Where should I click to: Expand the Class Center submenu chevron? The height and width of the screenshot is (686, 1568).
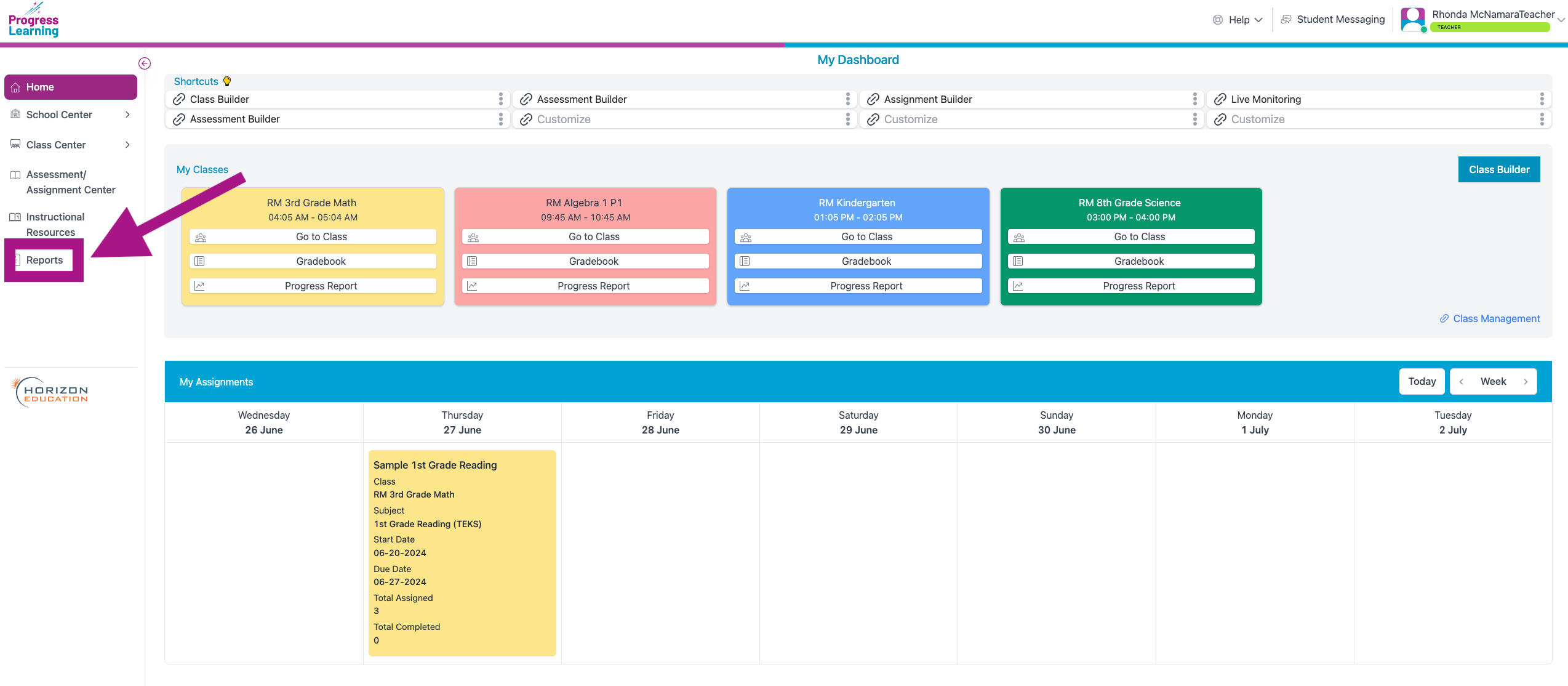127,144
